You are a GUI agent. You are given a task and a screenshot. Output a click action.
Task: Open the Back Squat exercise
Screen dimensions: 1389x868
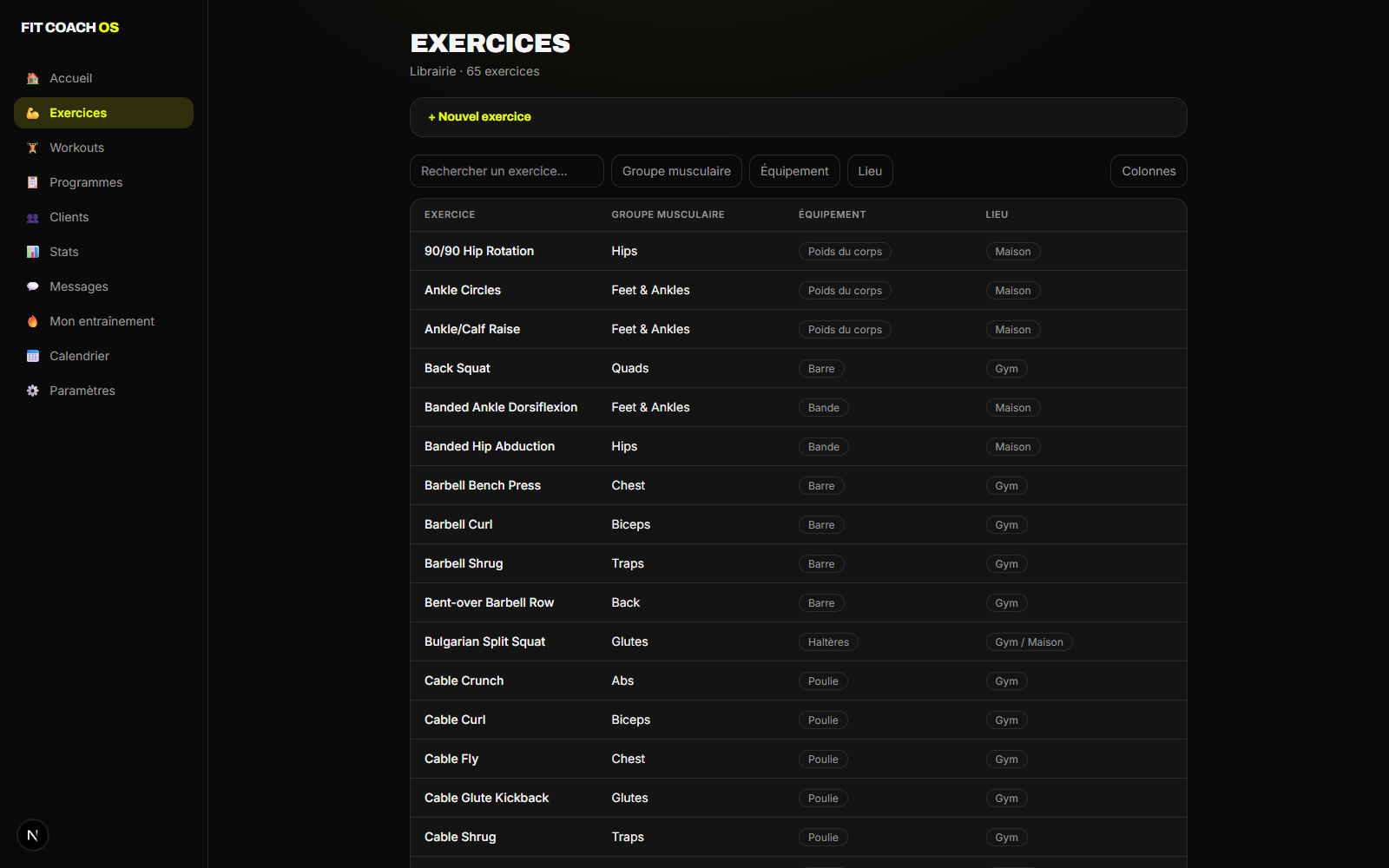[x=799, y=368]
